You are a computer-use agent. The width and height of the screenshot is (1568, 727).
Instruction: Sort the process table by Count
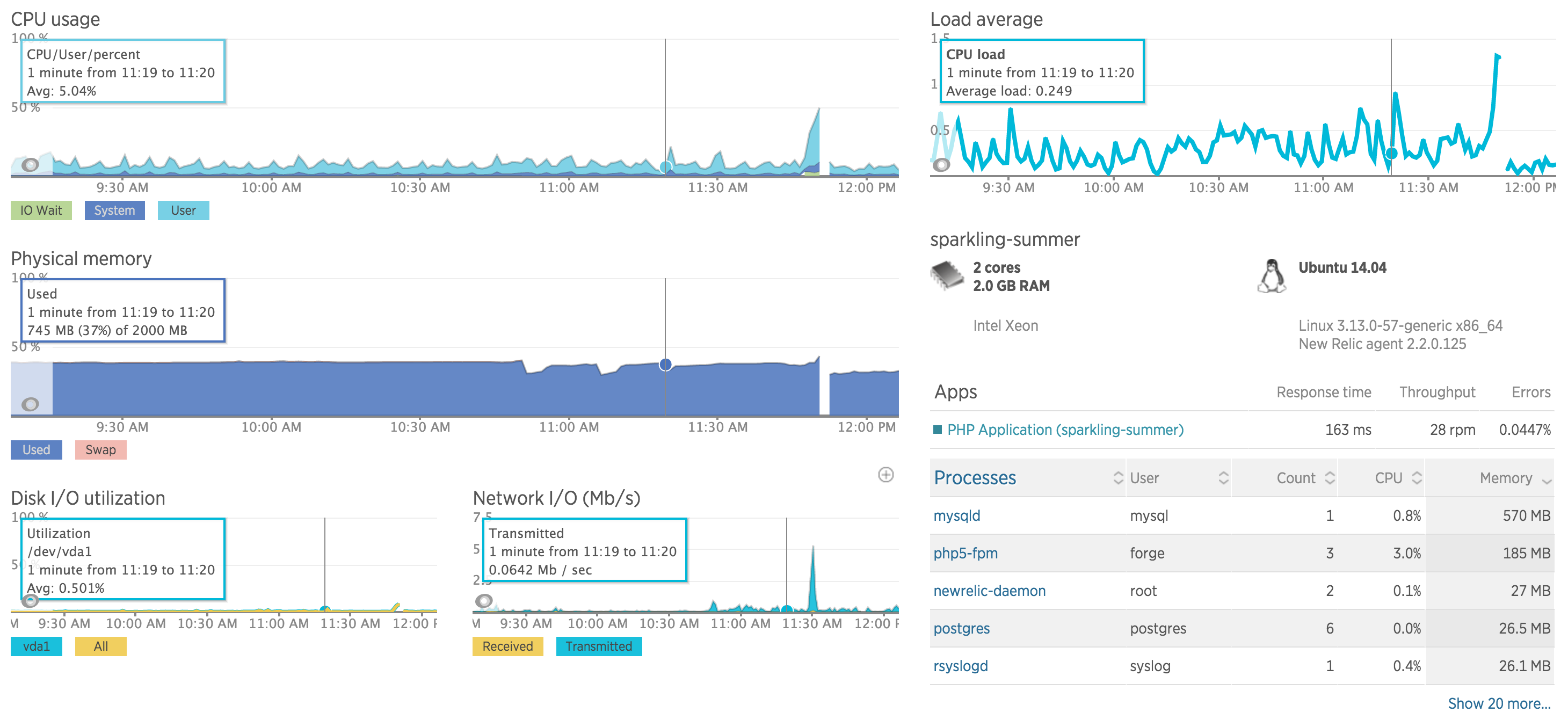pos(1284,478)
